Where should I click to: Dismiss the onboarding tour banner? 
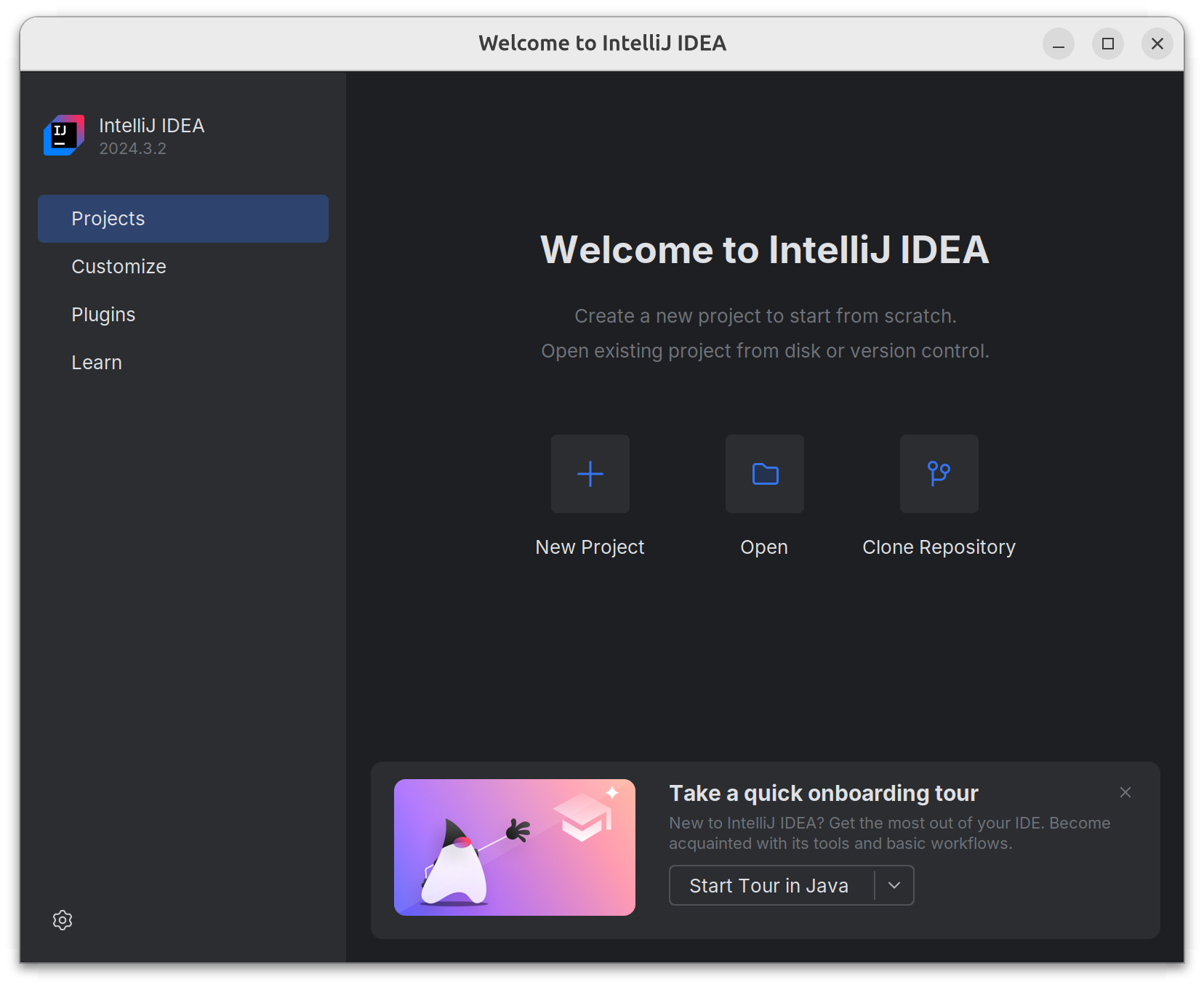coord(1125,792)
